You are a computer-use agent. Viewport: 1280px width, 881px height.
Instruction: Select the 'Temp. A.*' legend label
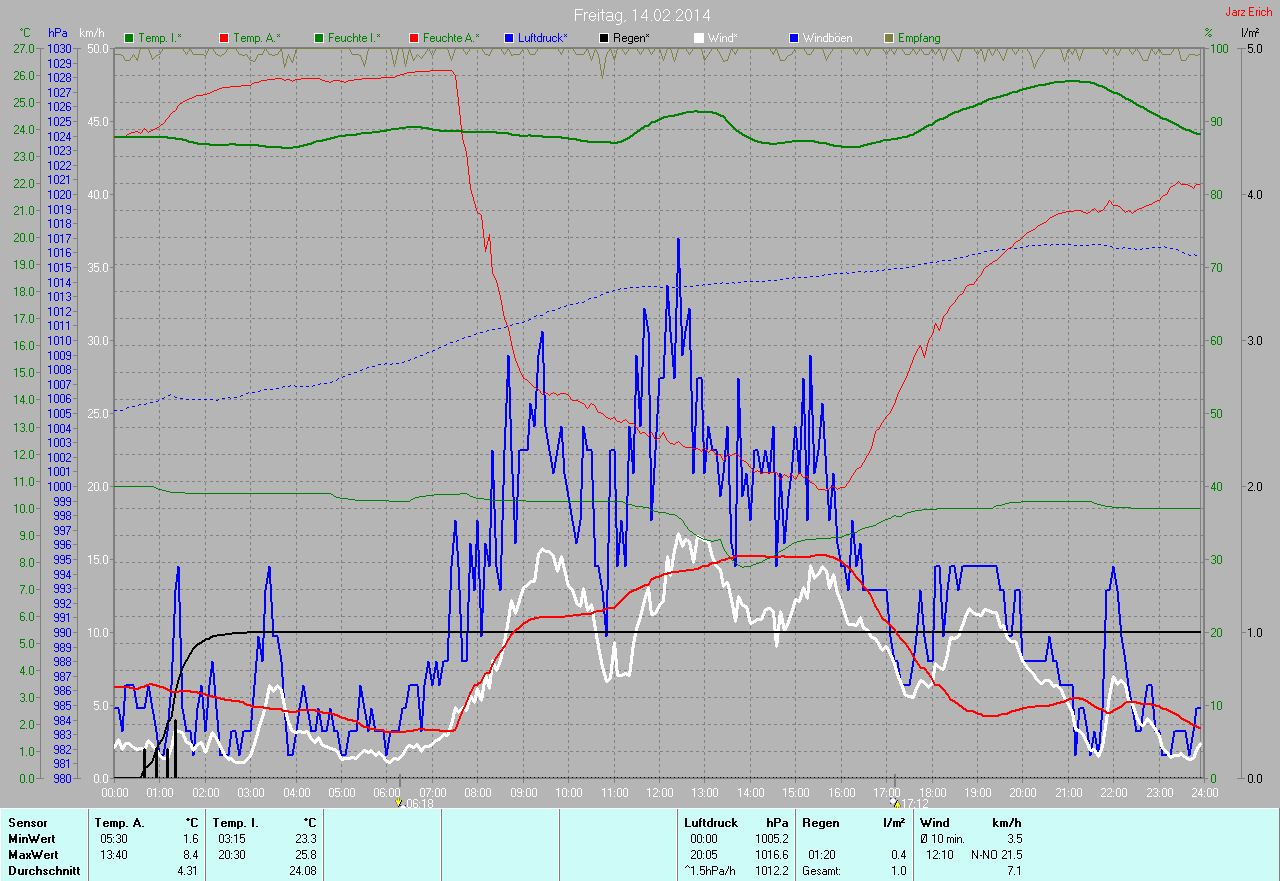(x=257, y=38)
